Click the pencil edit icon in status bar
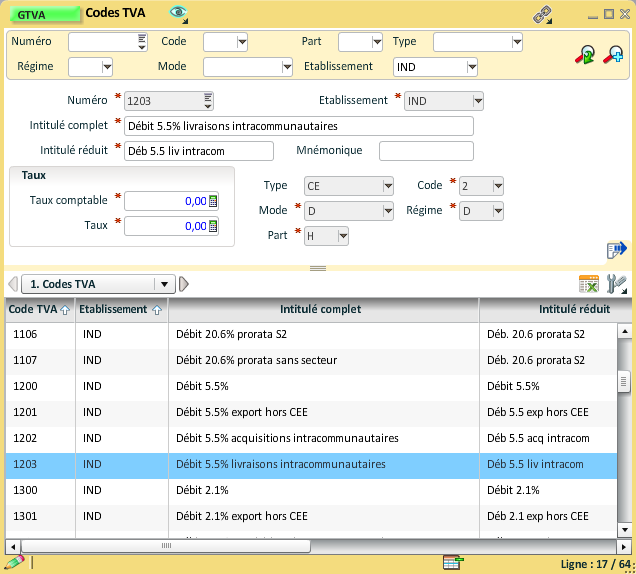 point(14,563)
